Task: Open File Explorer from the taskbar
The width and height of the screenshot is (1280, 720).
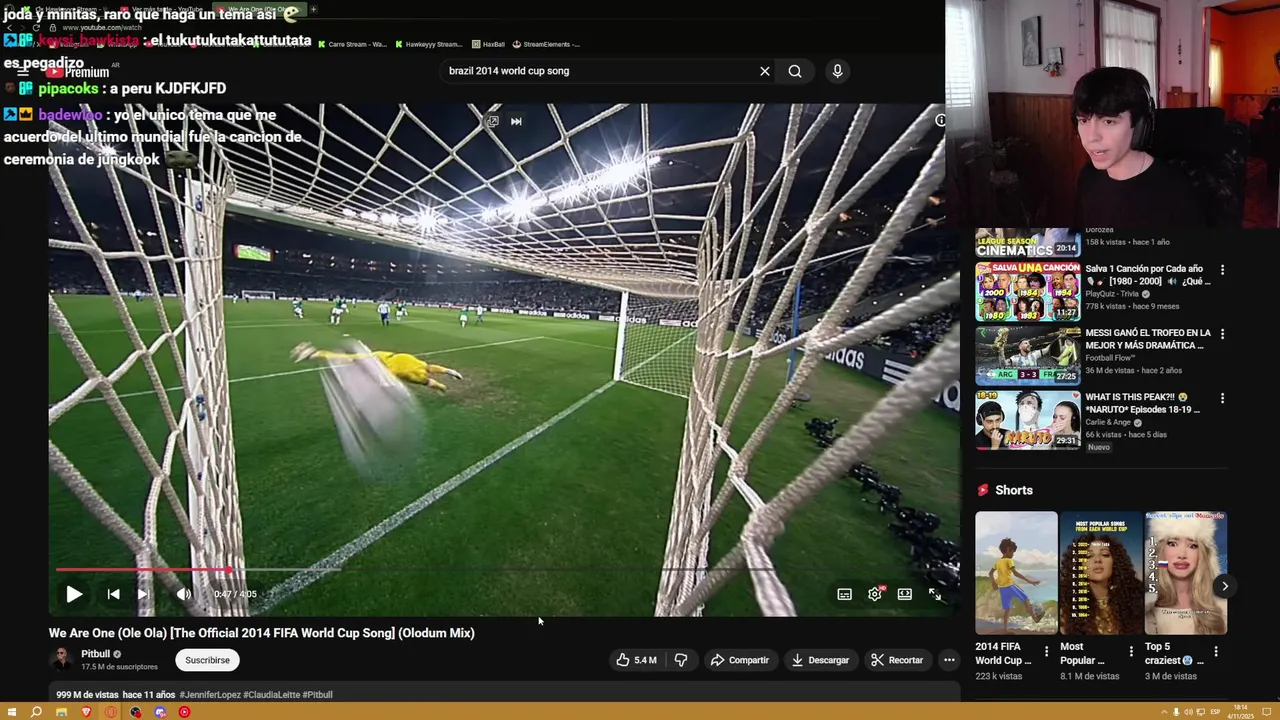Action: pos(61,712)
